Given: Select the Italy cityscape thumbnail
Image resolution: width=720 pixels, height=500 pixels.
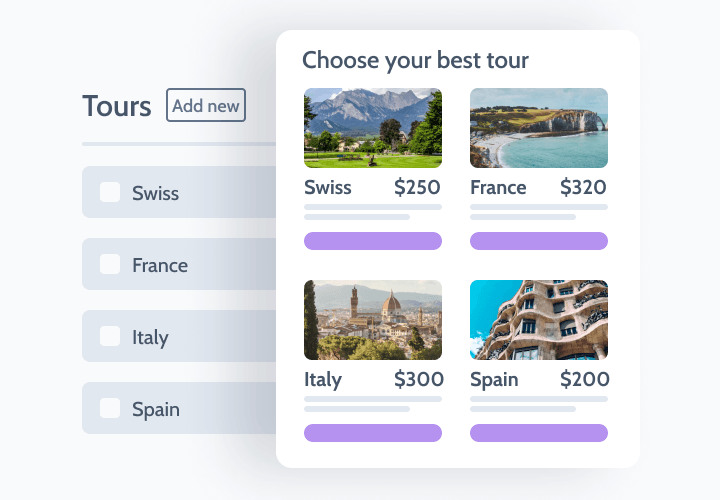Looking at the screenshot, I should pos(372,320).
